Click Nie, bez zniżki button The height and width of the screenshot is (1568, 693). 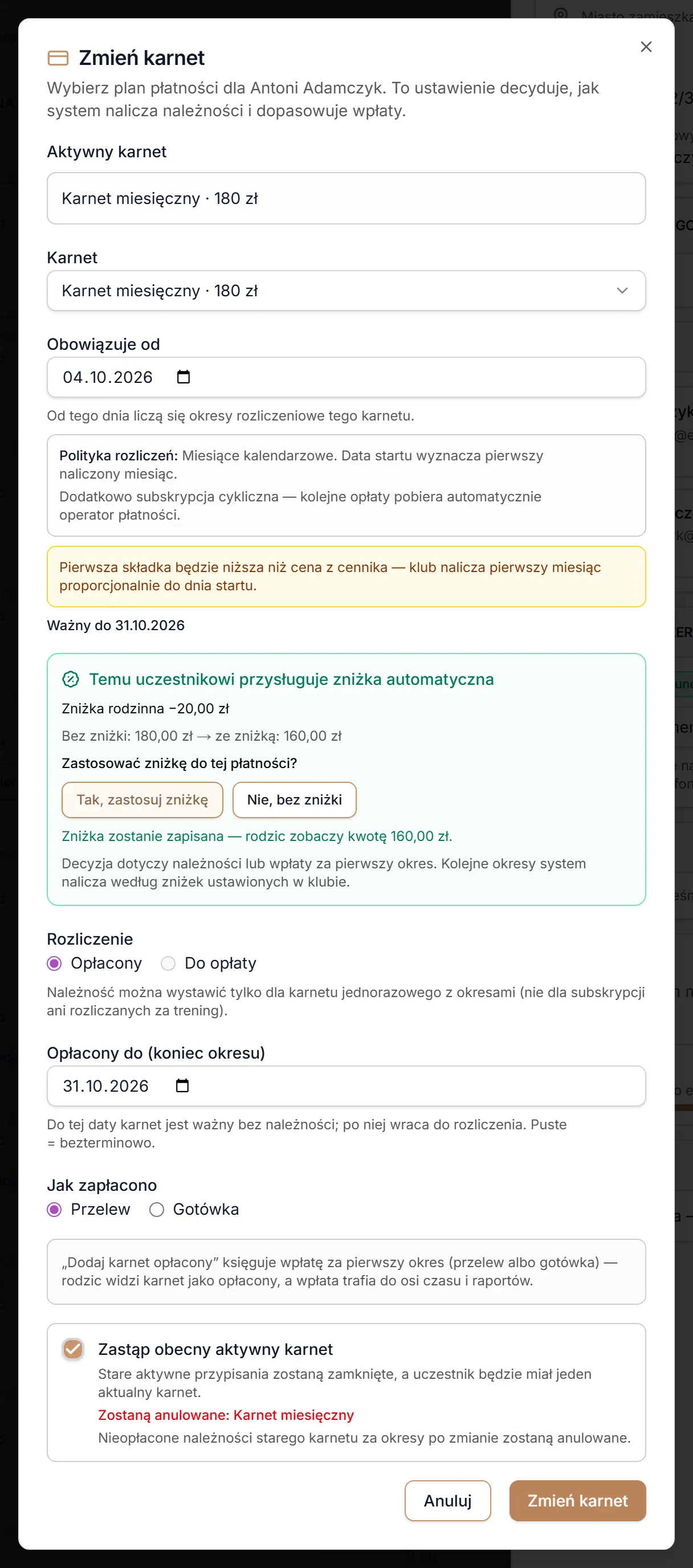(x=295, y=800)
